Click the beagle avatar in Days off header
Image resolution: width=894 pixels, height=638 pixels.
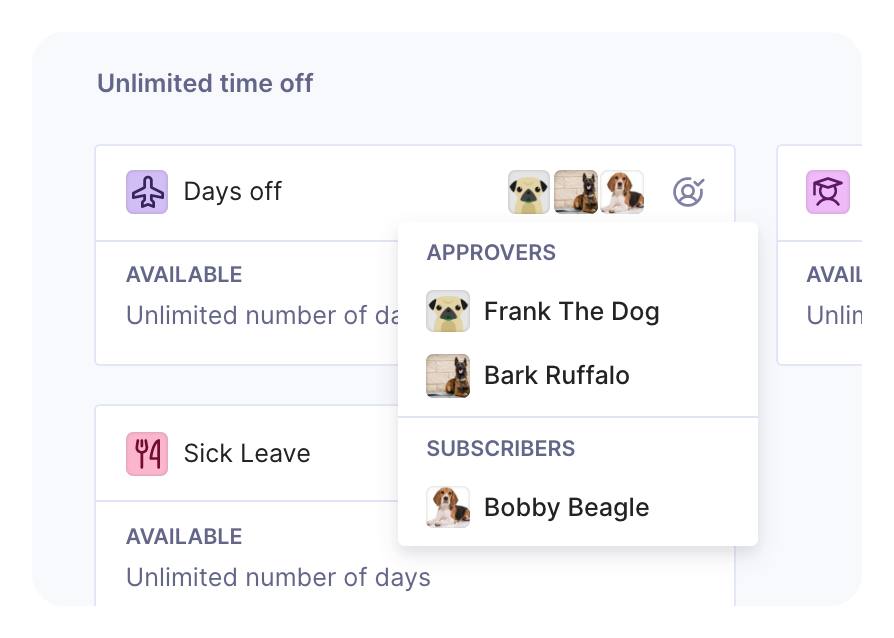point(622,192)
